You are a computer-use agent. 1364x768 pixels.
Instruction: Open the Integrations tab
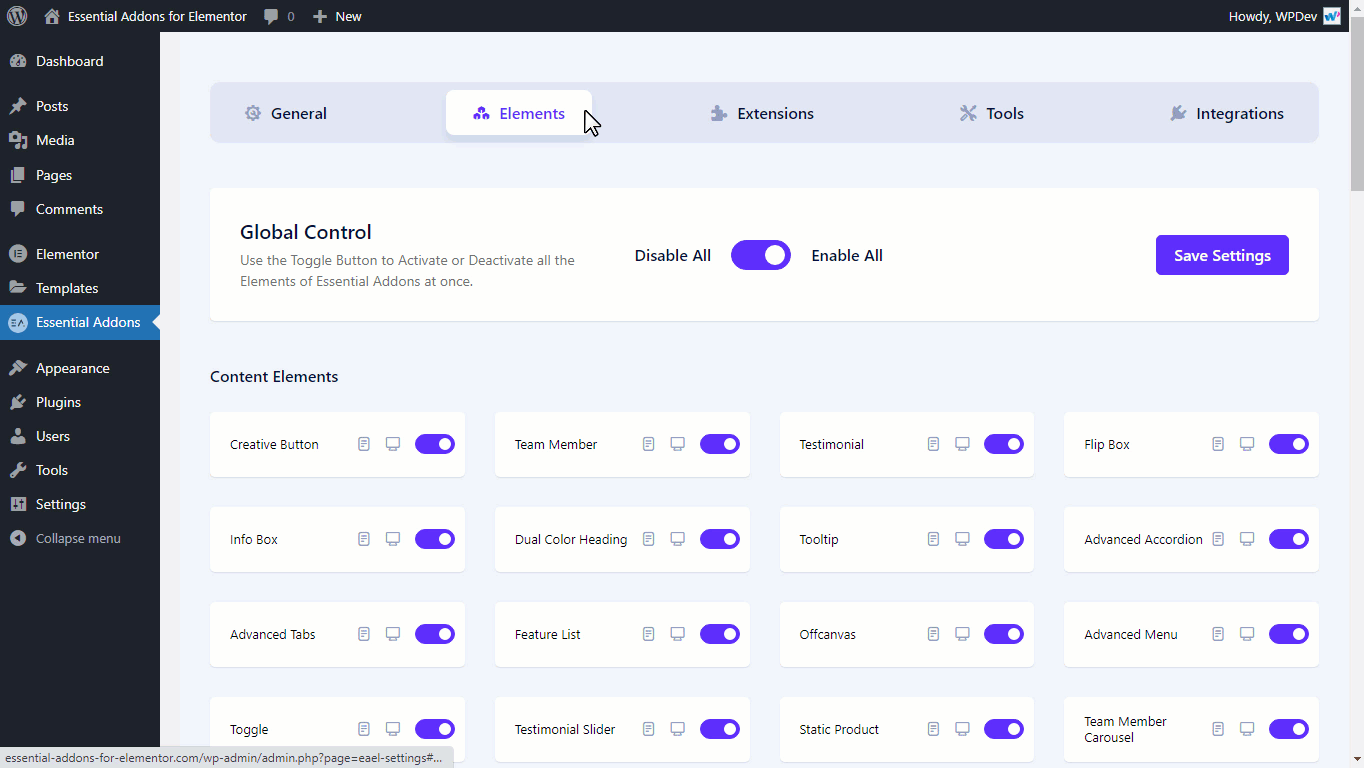pos(1227,113)
